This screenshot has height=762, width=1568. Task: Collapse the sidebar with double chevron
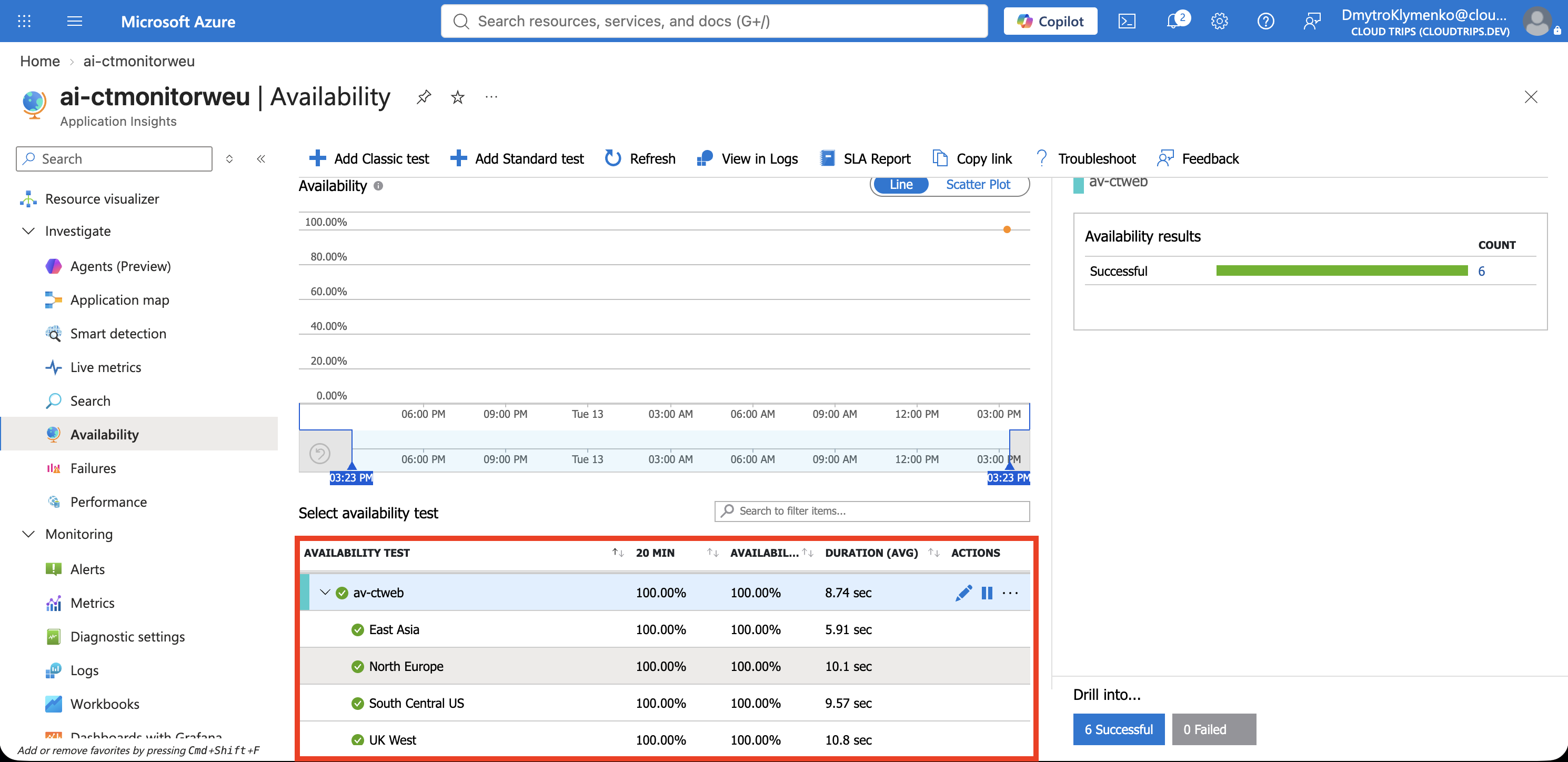click(x=260, y=159)
